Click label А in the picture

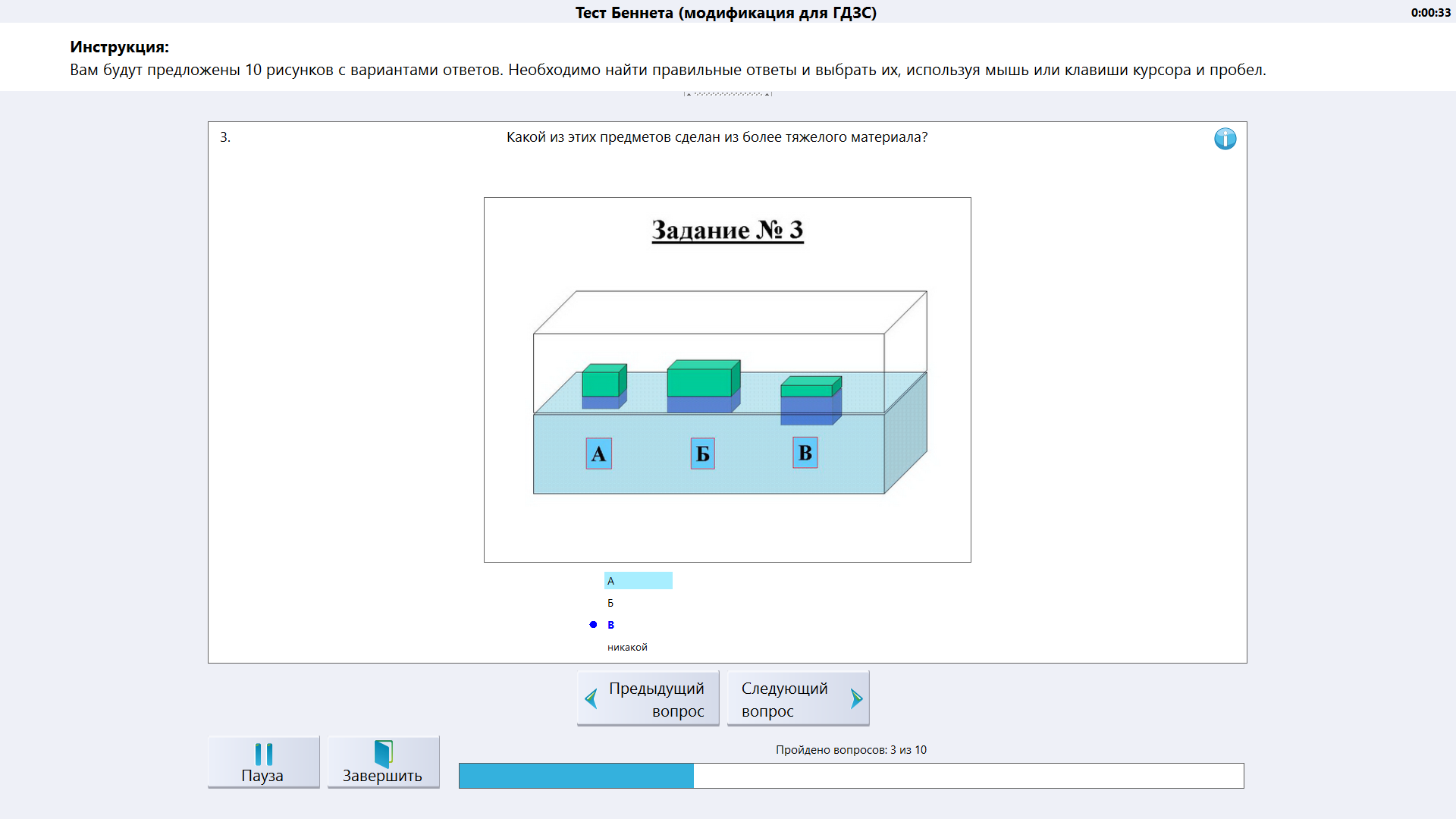pyautogui.click(x=599, y=453)
